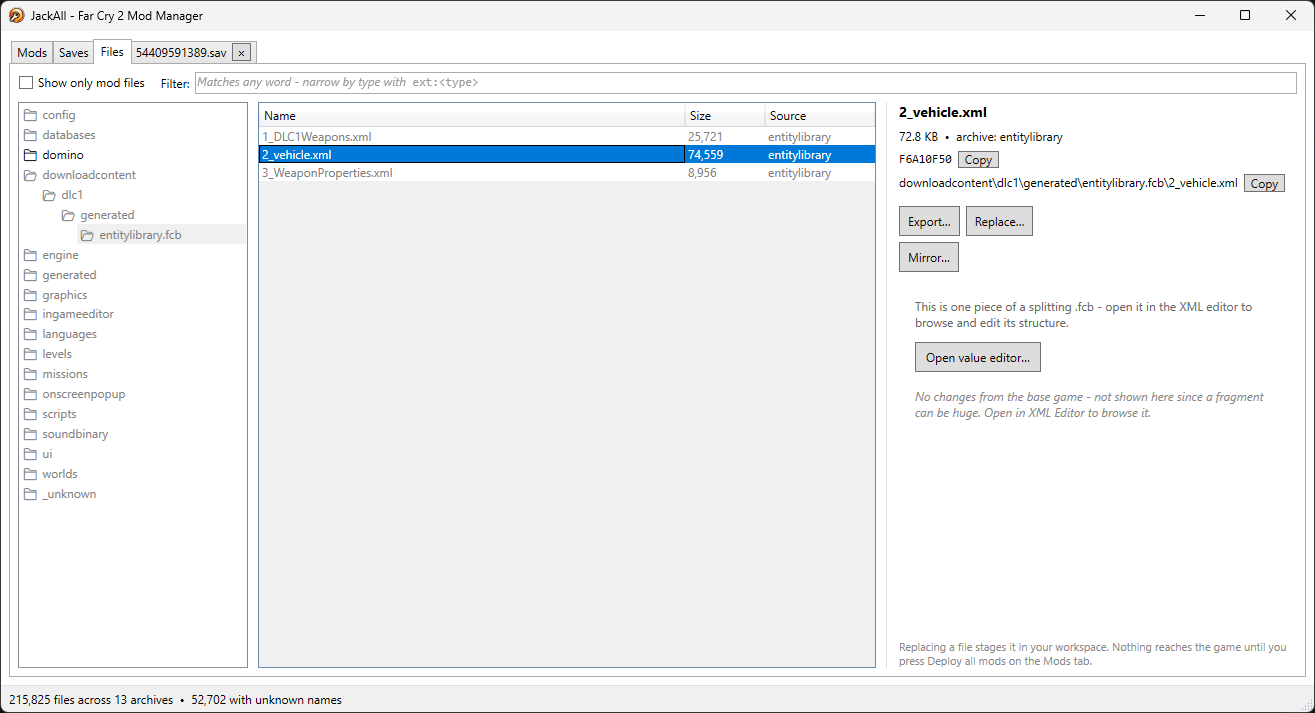The height and width of the screenshot is (713, 1315).
Task: Click the scripts folder icon
Action: pyautogui.click(x=30, y=414)
